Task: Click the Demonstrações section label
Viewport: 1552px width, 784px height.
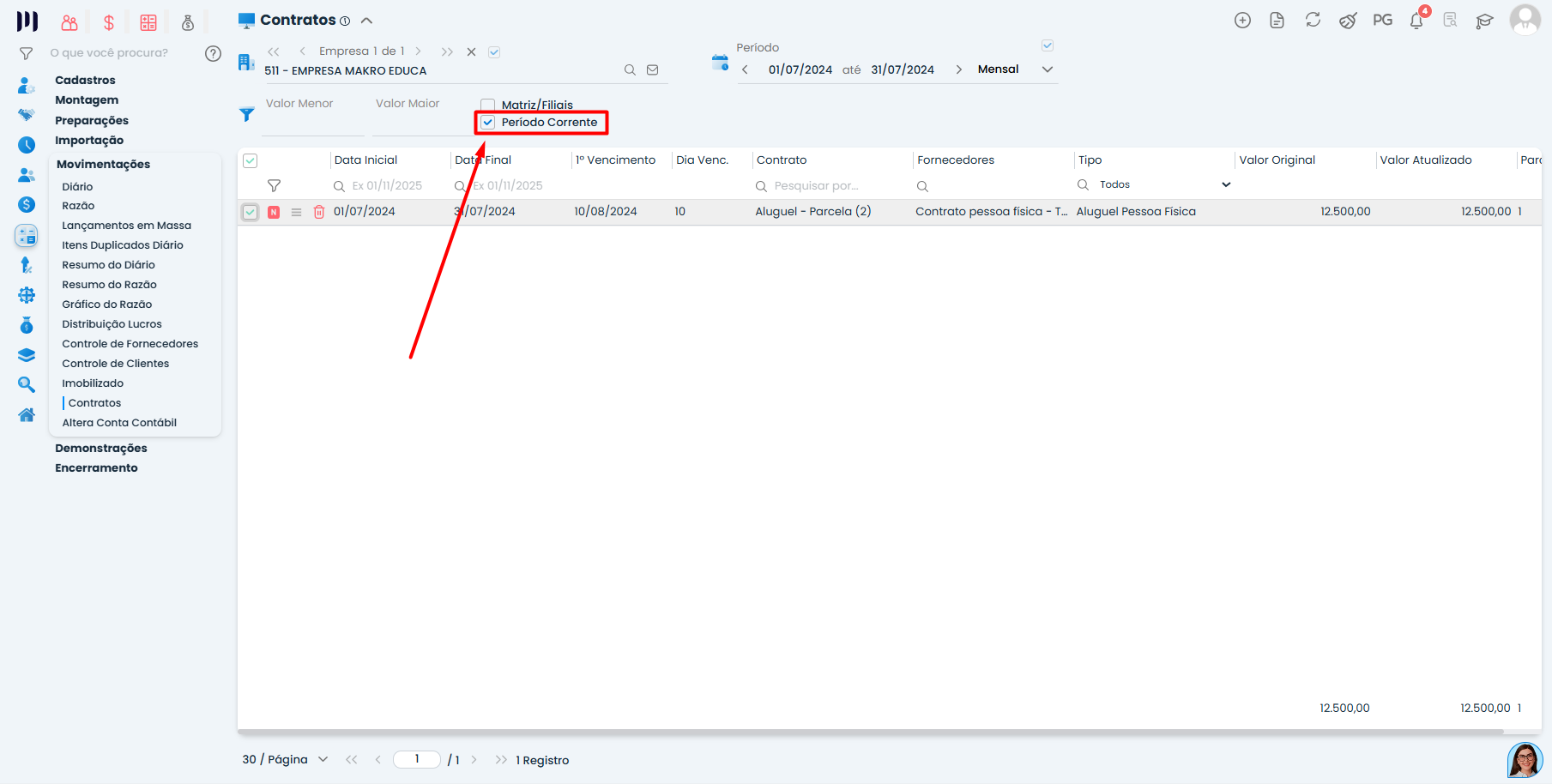Action: click(x=100, y=448)
